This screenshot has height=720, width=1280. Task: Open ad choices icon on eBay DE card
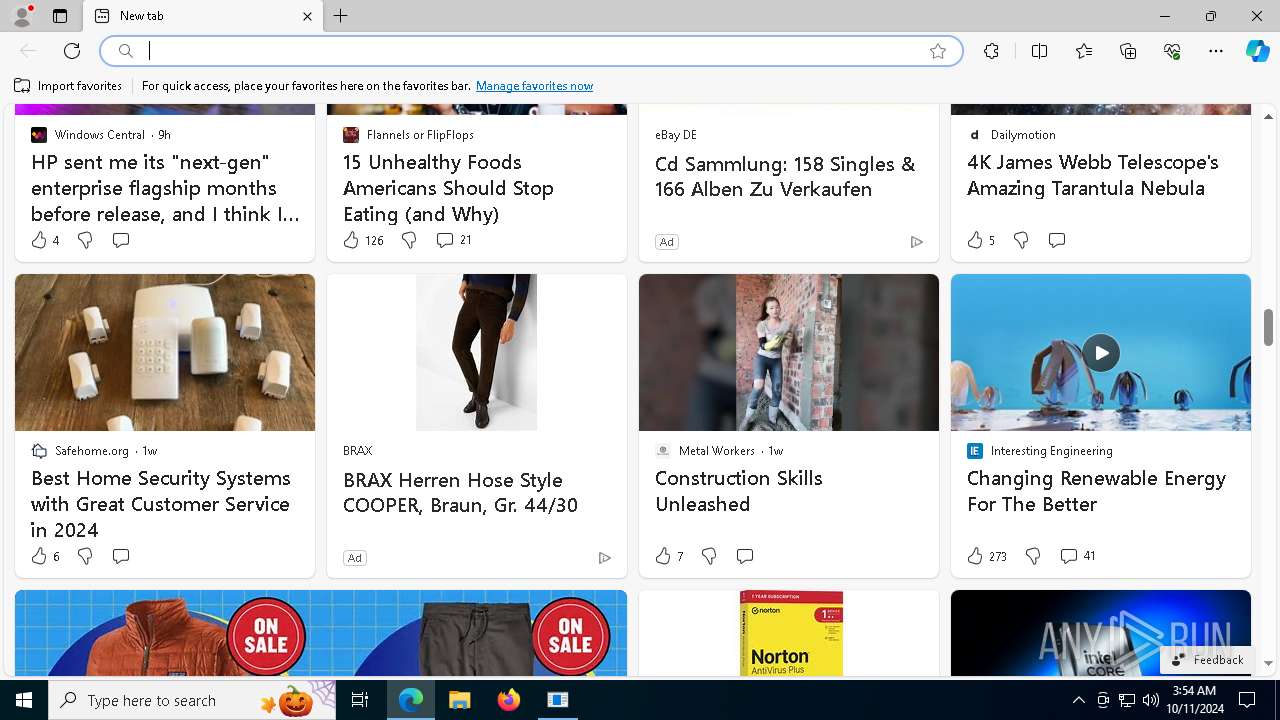pos(916,242)
